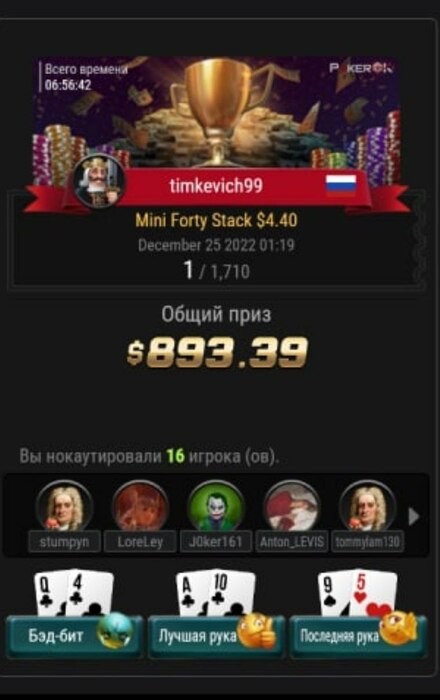Click the Лучшая рука button

coord(216,636)
